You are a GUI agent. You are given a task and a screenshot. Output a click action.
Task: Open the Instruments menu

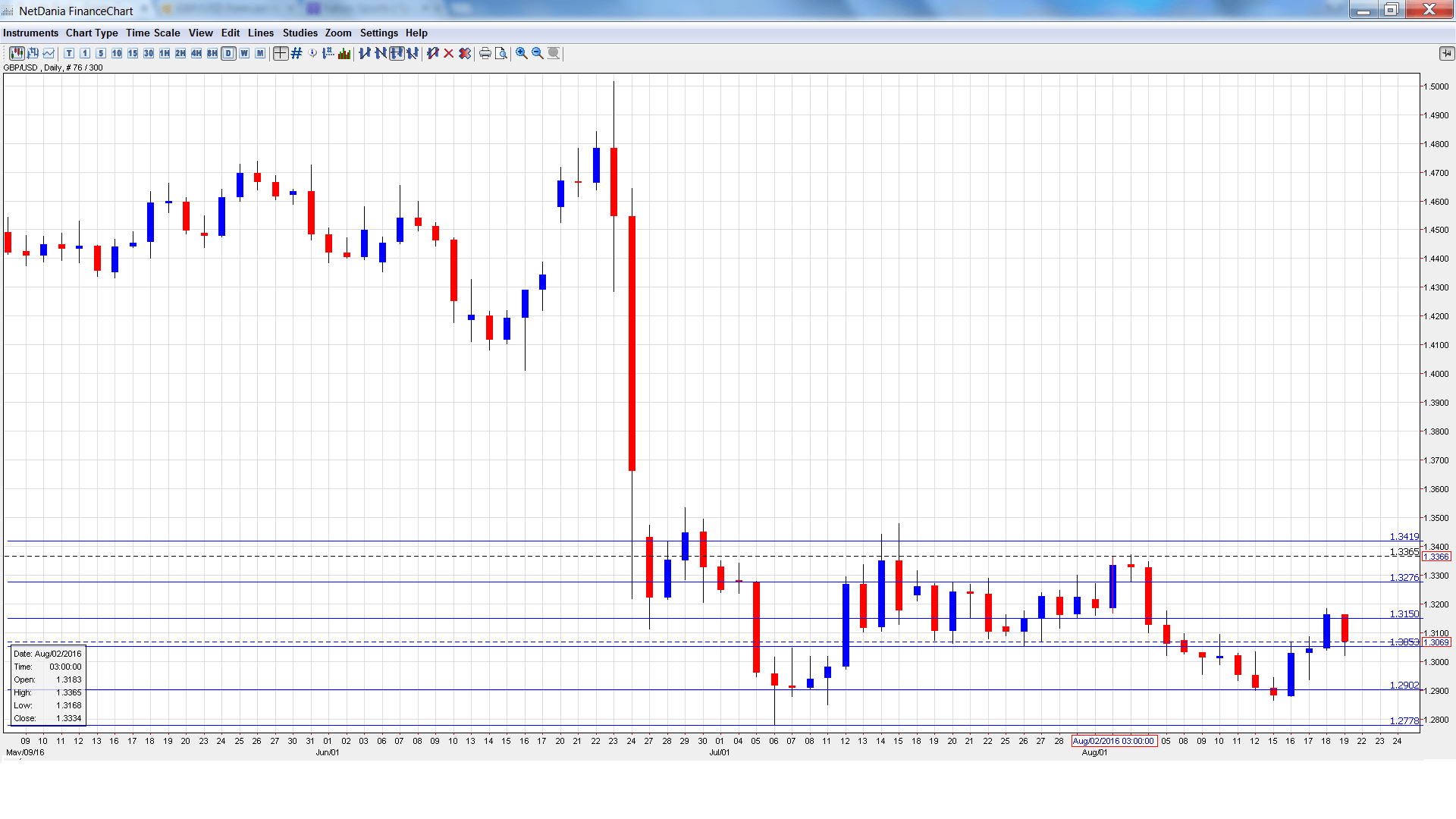click(x=30, y=33)
